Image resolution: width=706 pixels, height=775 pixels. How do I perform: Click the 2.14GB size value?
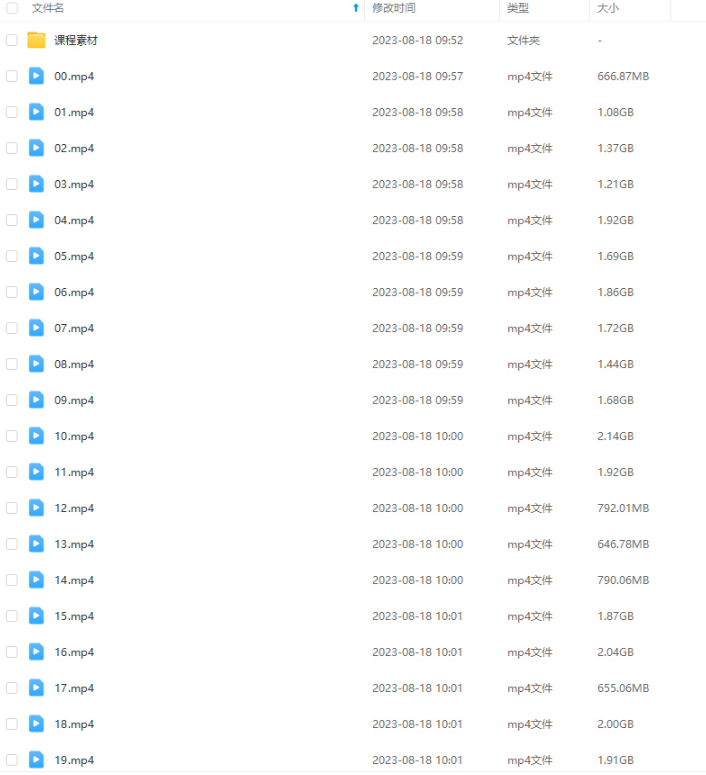616,436
